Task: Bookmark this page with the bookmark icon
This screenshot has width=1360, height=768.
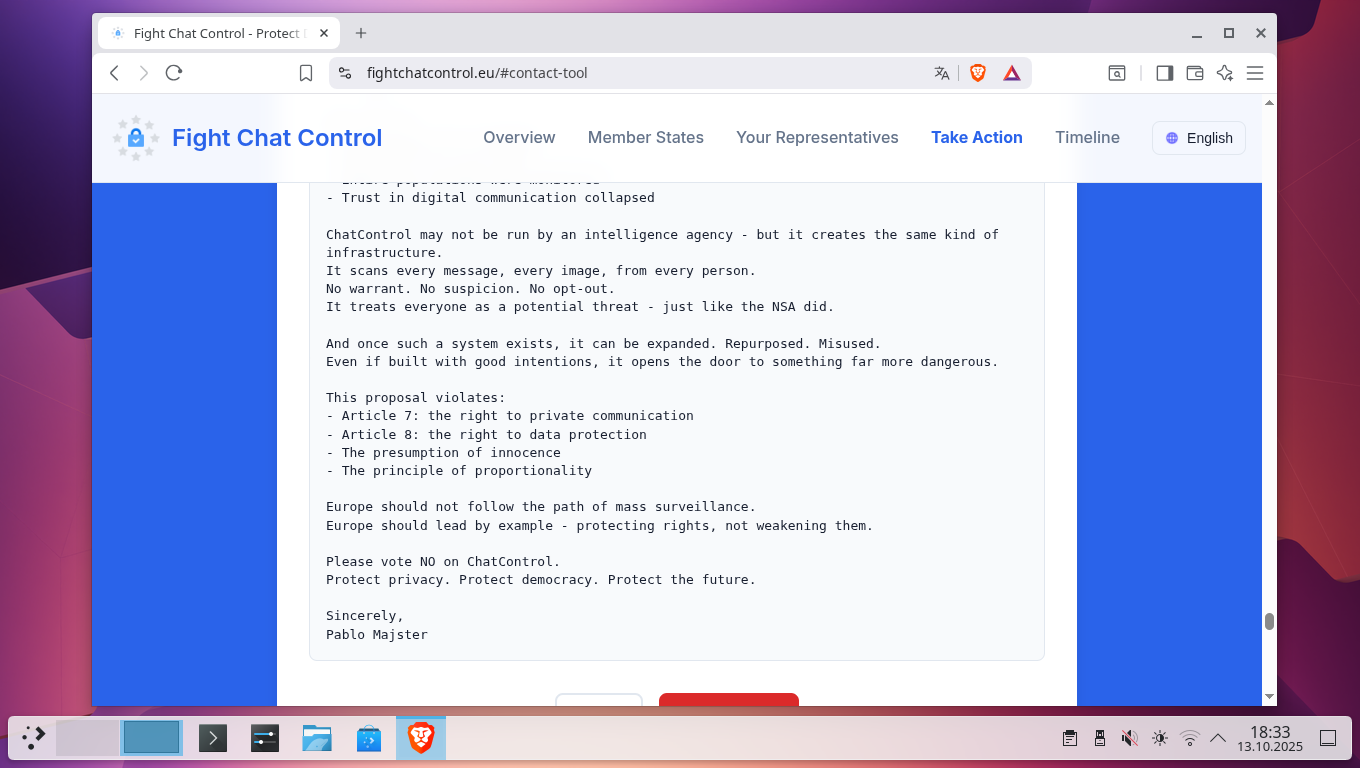Action: pos(307,73)
